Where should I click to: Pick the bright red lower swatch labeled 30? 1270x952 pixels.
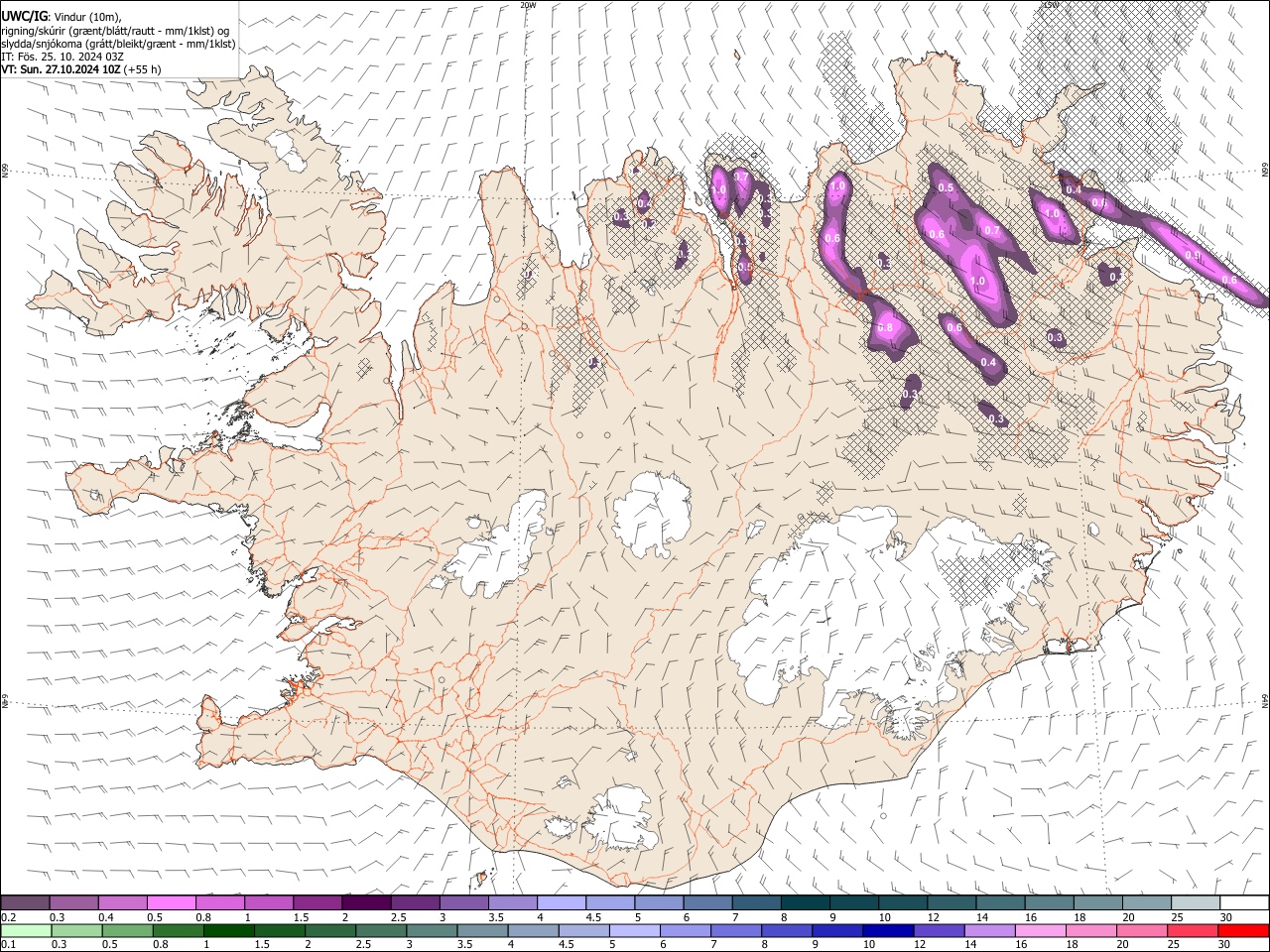[x=1243, y=930]
